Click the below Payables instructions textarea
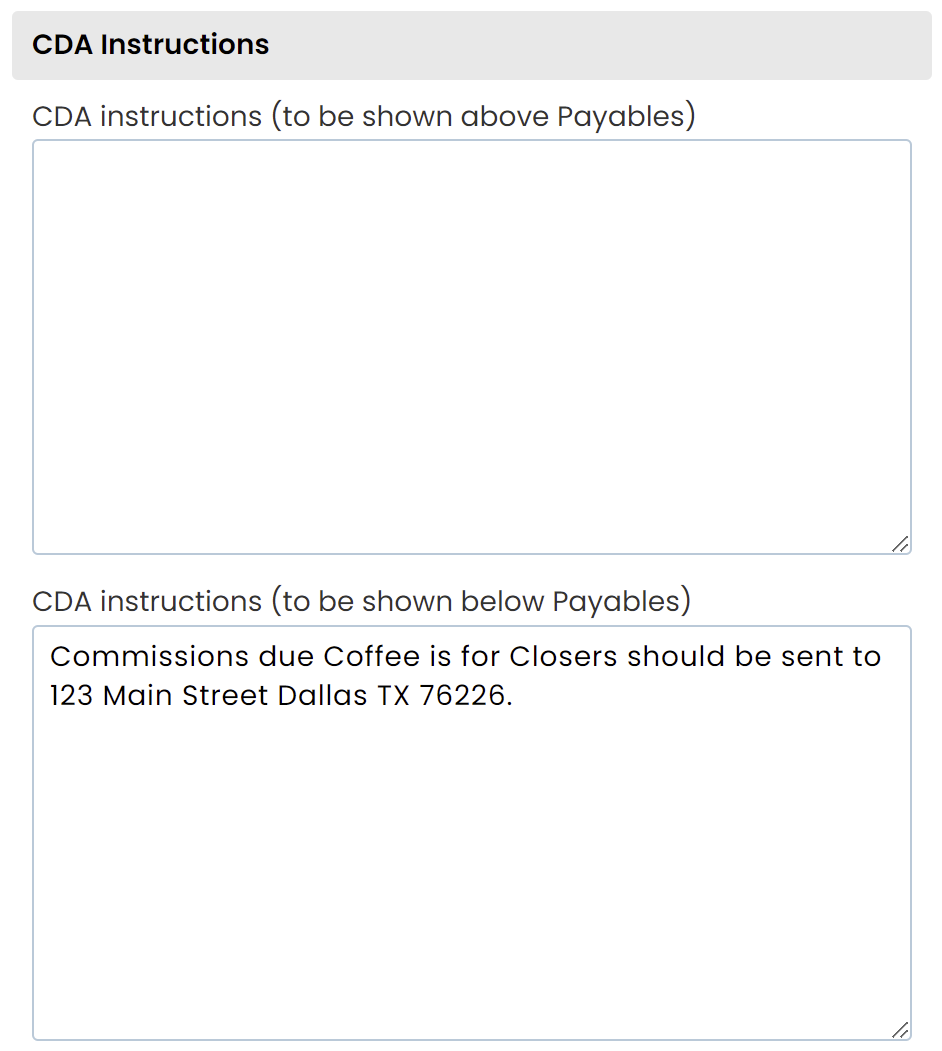 click(x=471, y=860)
